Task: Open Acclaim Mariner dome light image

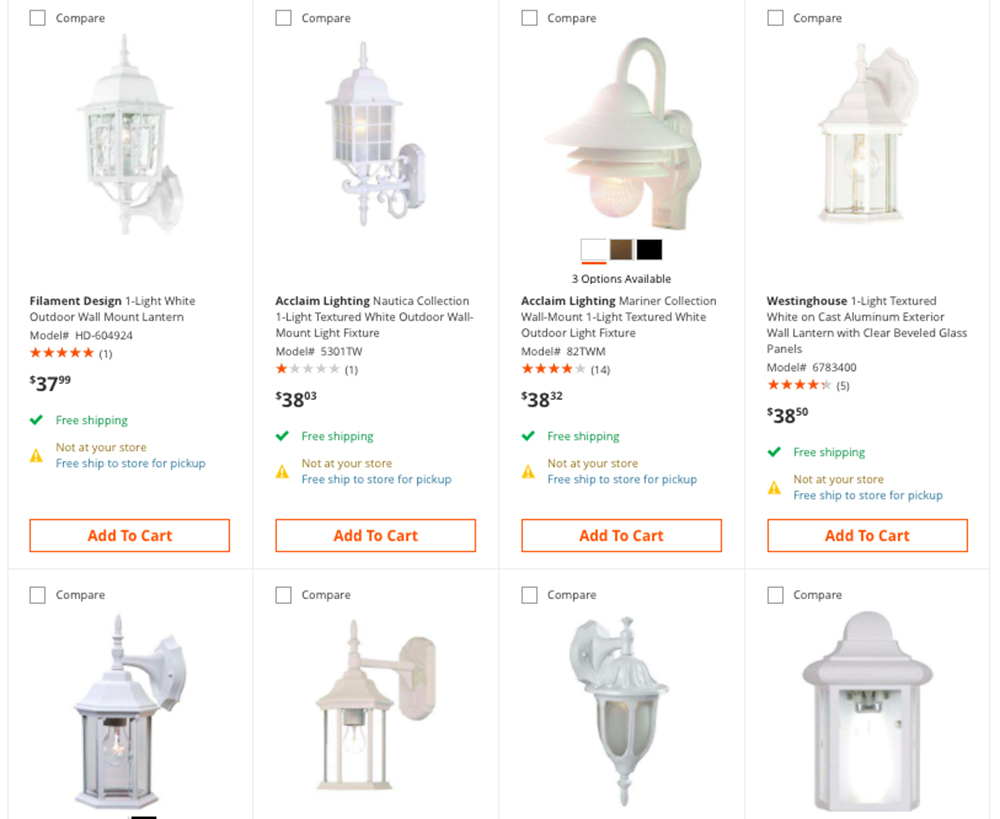Action: point(621,134)
